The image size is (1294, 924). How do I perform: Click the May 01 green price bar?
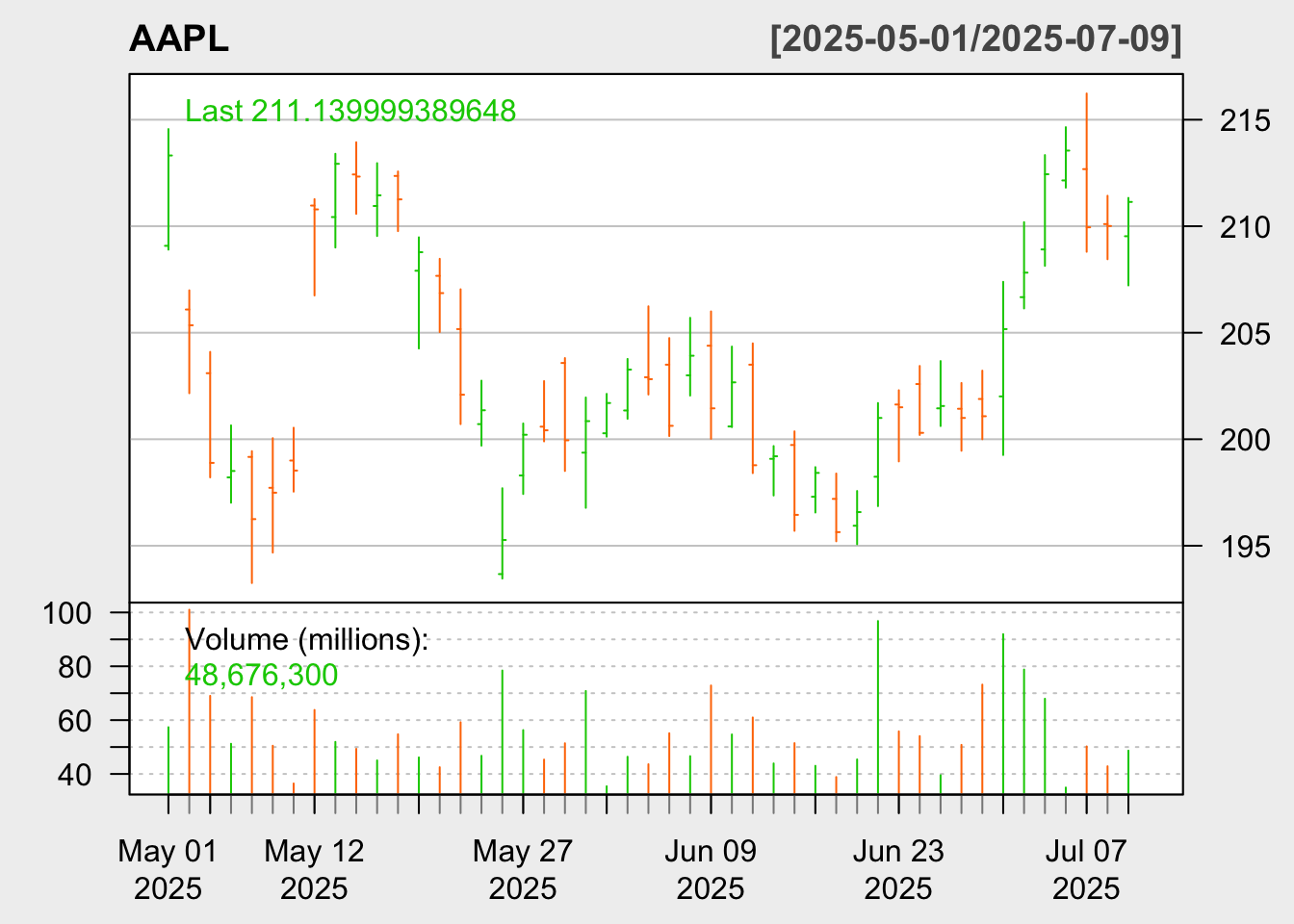pos(168,189)
